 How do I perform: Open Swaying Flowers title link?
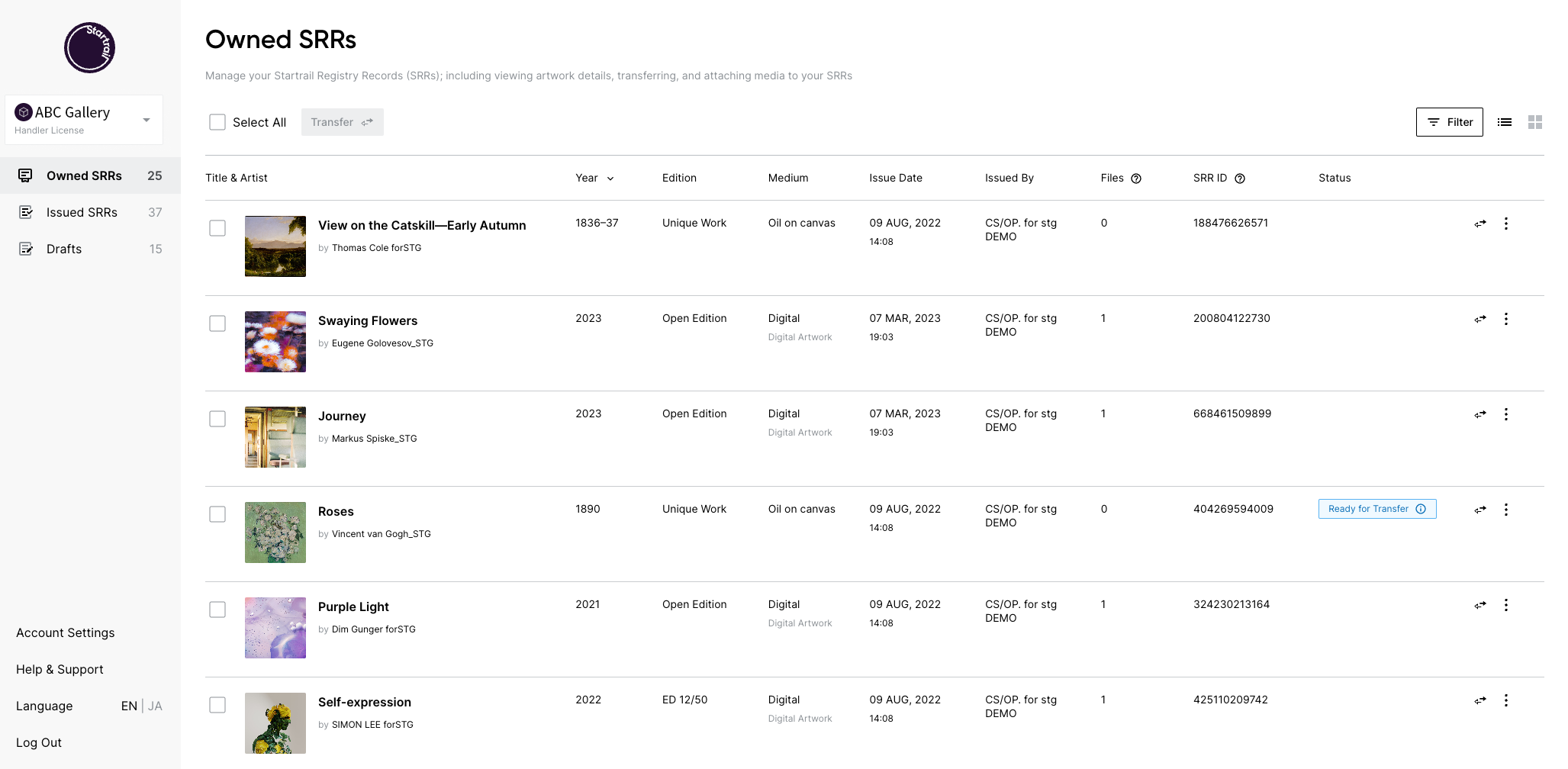pyautogui.click(x=368, y=320)
